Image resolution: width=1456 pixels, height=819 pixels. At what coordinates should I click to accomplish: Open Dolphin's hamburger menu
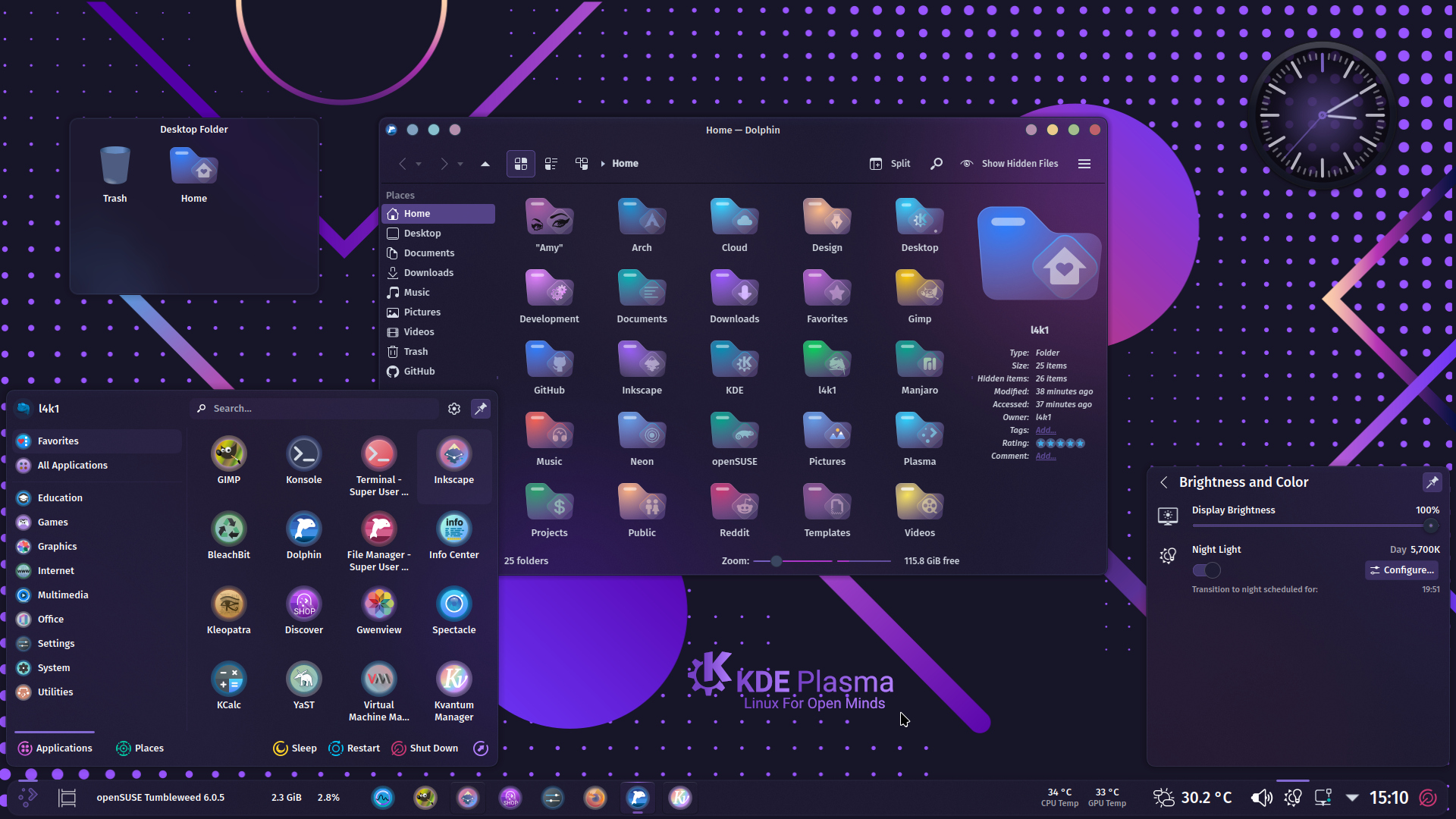pos(1084,164)
